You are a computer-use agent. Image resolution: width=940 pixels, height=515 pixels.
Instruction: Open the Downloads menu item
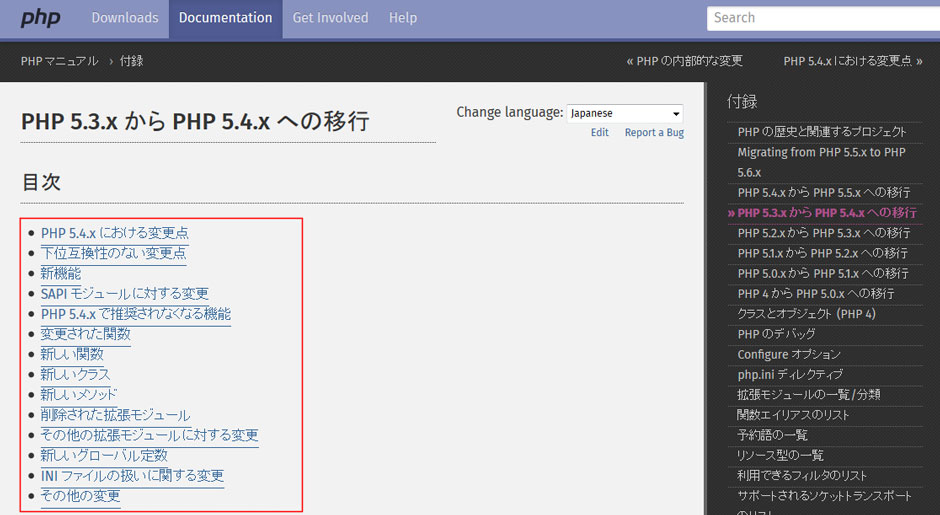coord(125,18)
